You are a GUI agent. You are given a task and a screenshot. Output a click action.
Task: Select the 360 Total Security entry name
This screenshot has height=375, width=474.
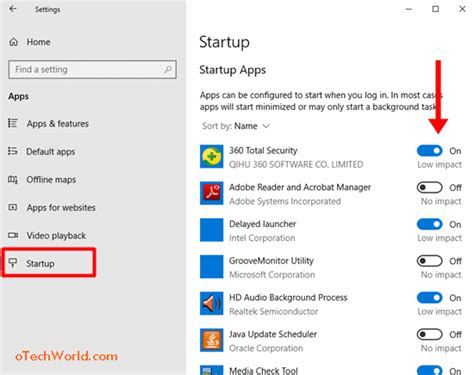pyautogui.click(x=263, y=150)
